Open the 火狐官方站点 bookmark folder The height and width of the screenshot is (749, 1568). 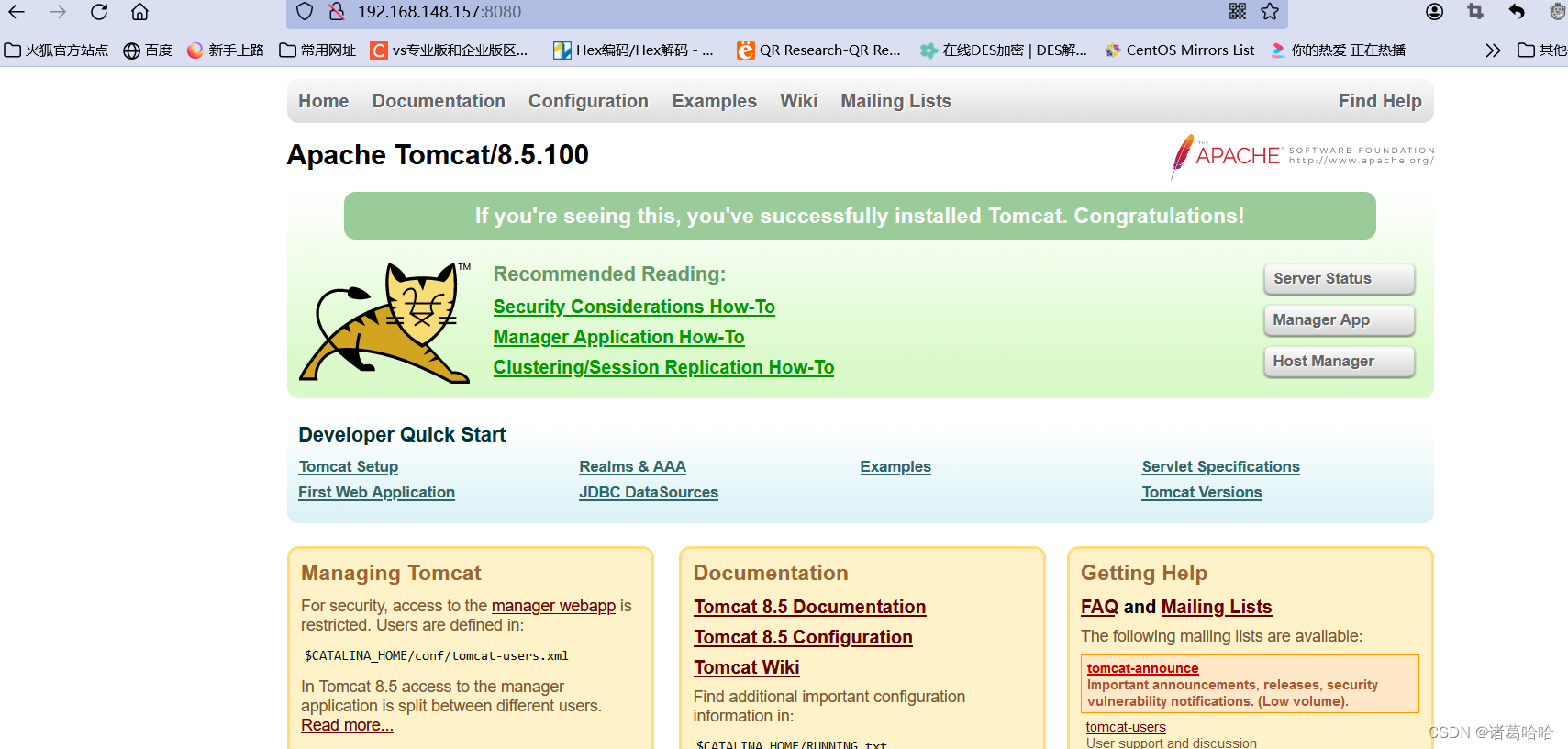coord(56,50)
